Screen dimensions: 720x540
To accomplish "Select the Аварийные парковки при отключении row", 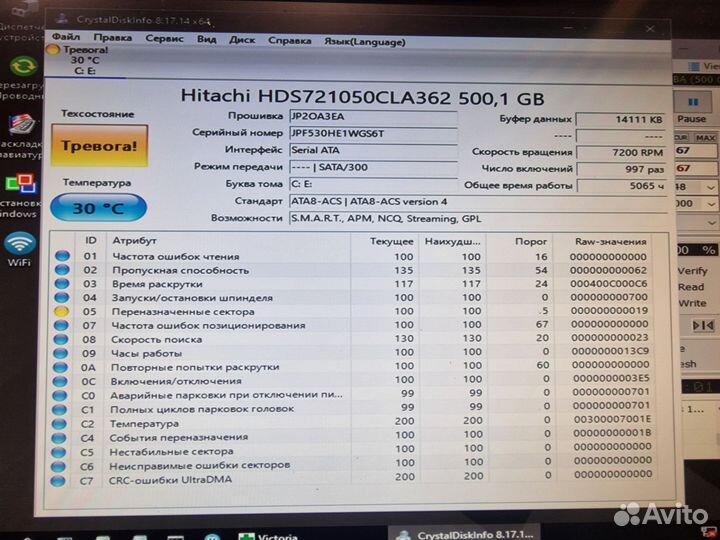I will pyautogui.click(x=353, y=394).
